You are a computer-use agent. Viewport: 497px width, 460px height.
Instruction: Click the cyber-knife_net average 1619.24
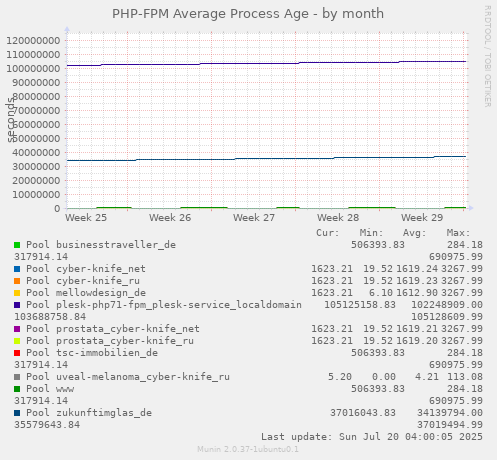click(x=417, y=269)
